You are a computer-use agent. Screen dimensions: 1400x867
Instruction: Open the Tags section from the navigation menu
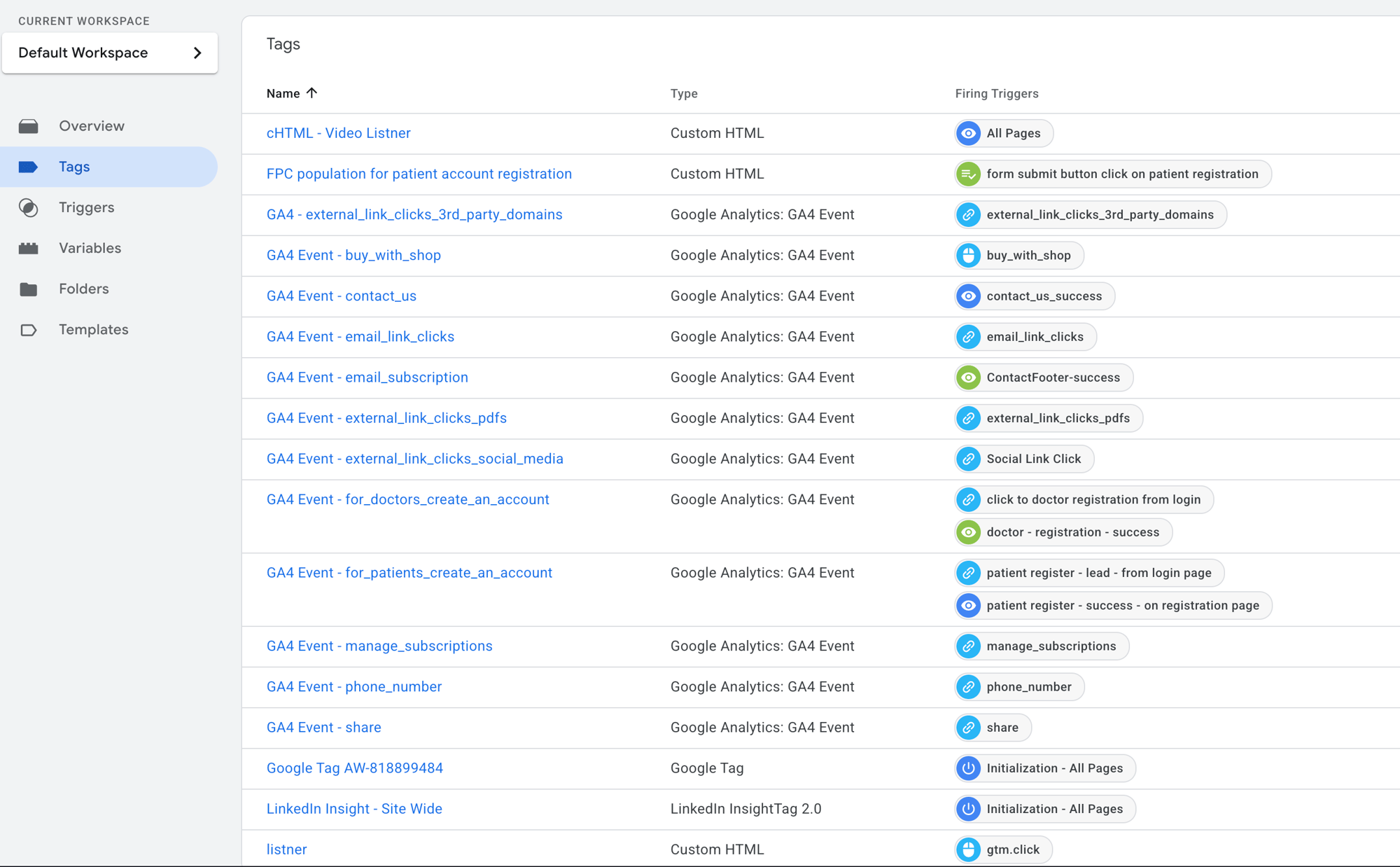point(74,167)
